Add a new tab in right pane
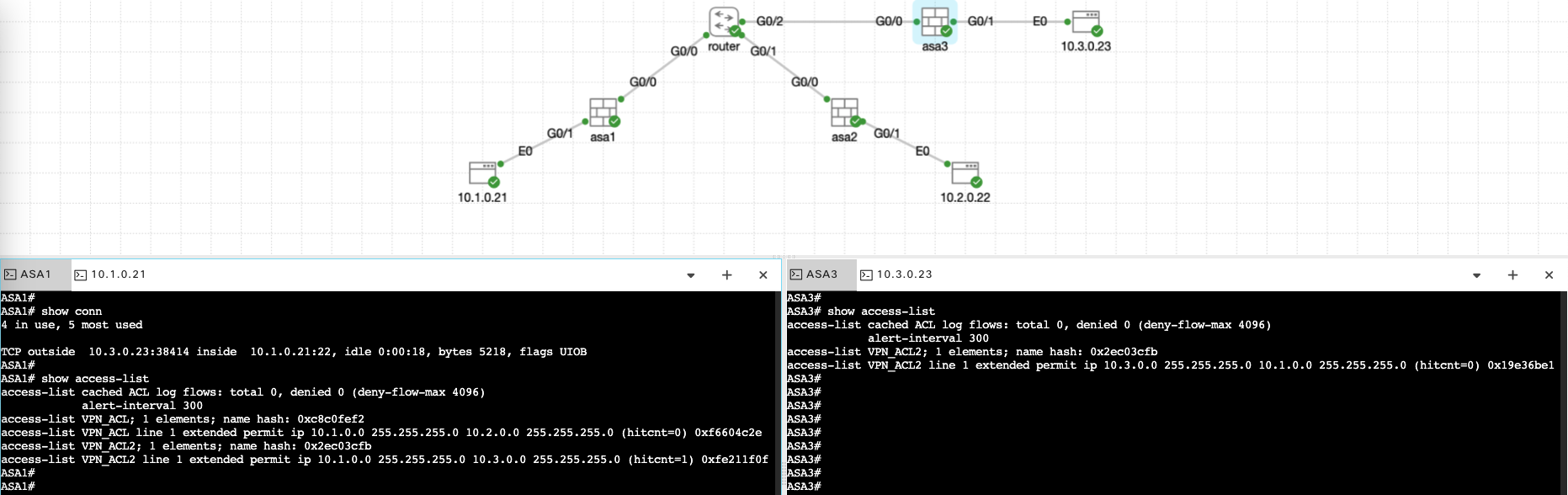Viewport: 1568px width, 495px height. click(1512, 275)
